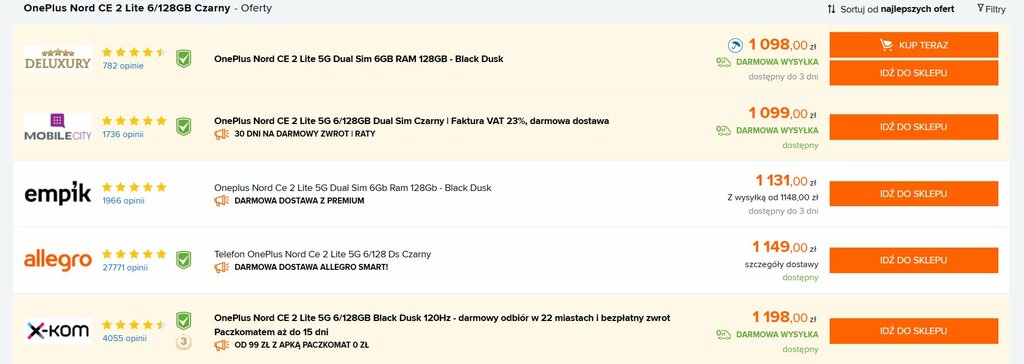Open the 782 opinie reviews link

coord(123,66)
